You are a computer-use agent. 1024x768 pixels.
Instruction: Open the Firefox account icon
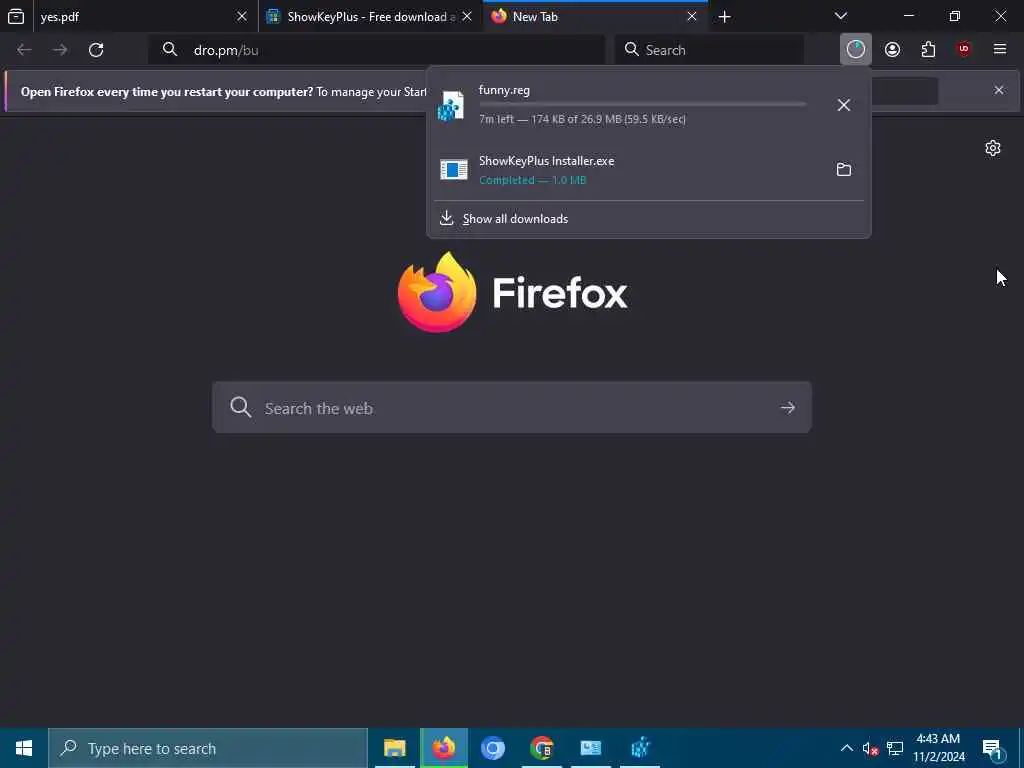click(892, 50)
